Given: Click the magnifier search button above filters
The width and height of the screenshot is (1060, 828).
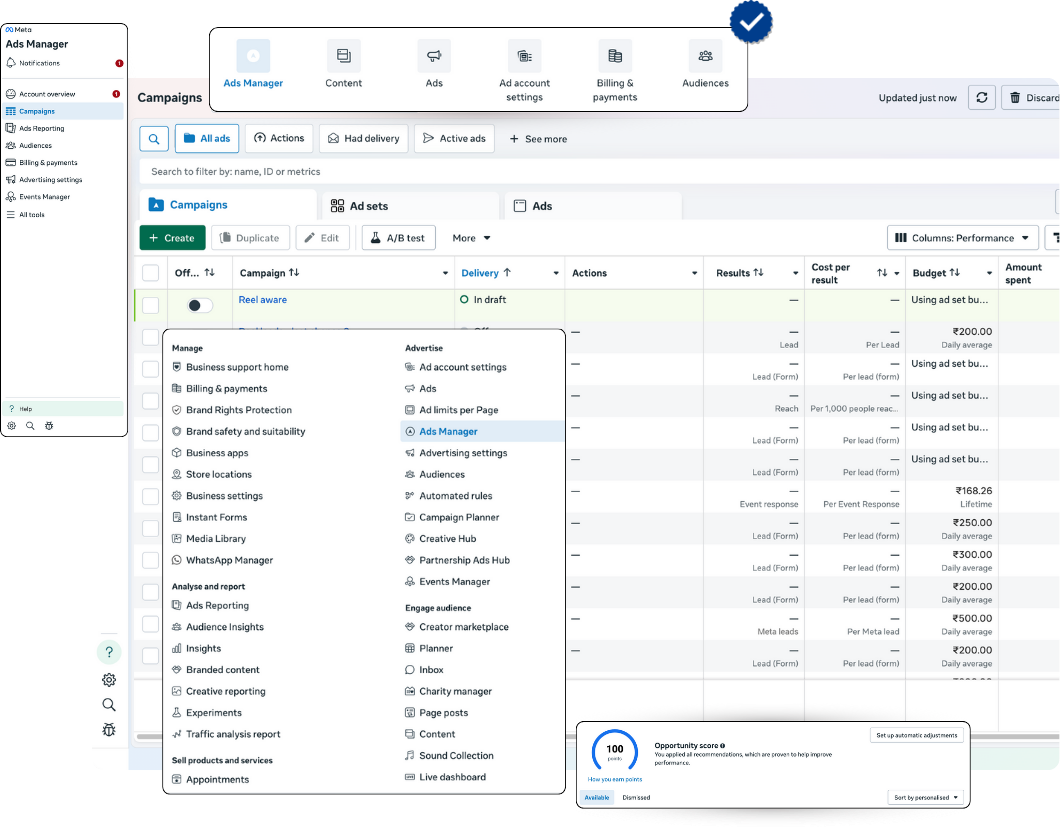Looking at the screenshot, I should [154, 139].
